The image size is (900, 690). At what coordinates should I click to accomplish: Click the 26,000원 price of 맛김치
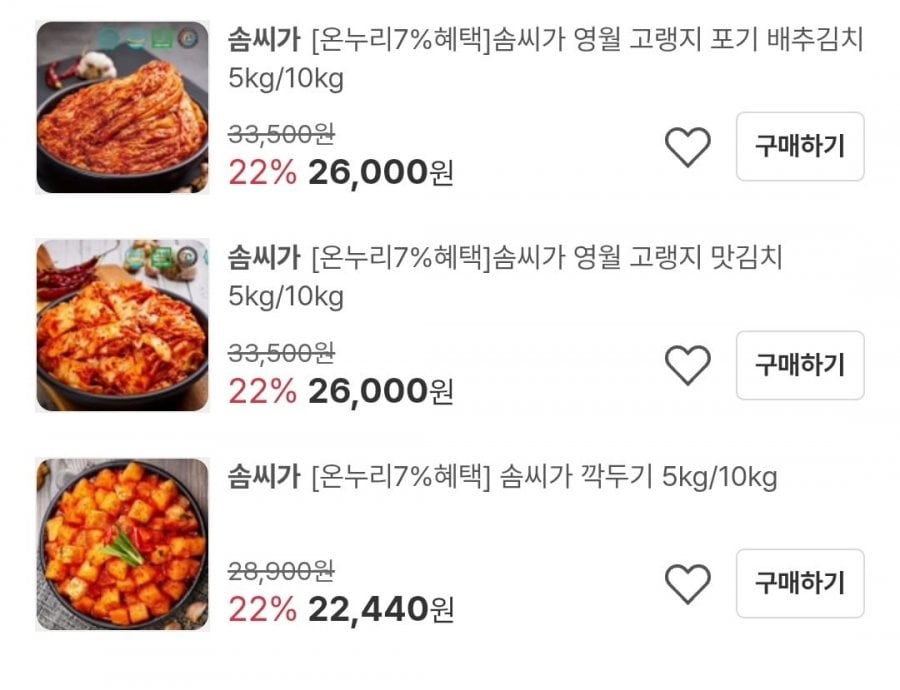pos(380,391)
